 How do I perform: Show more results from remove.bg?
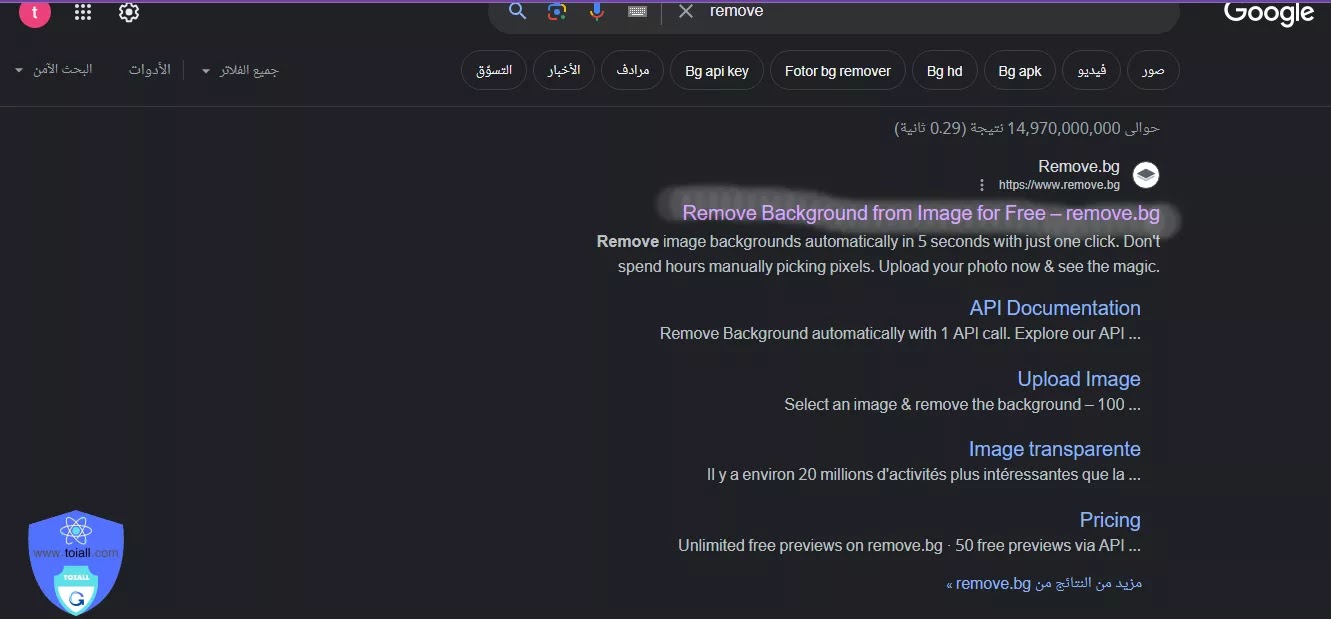point(1044,583)
